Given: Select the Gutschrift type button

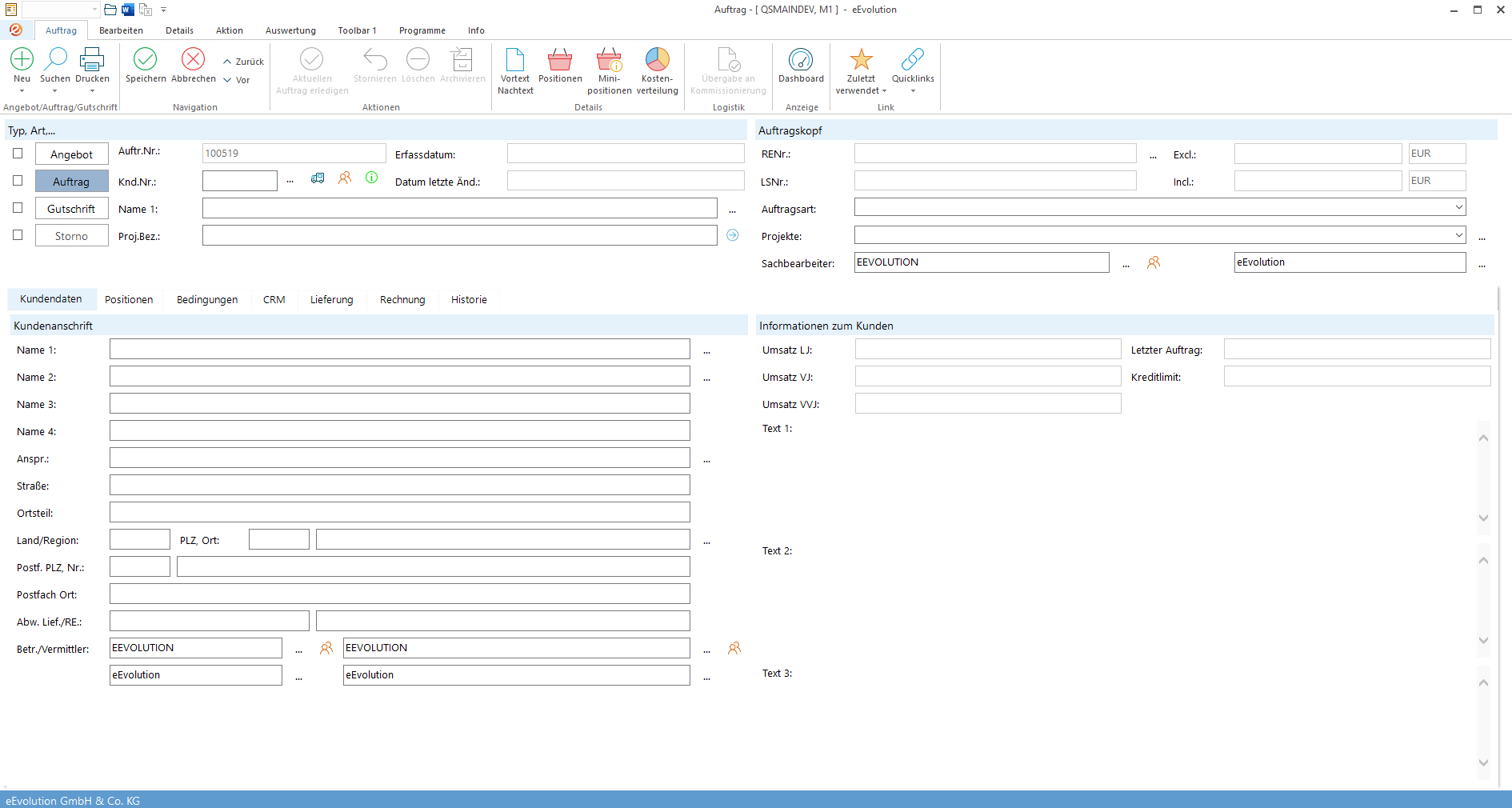Looking at the screenshot, I should (x=72, y=209).
